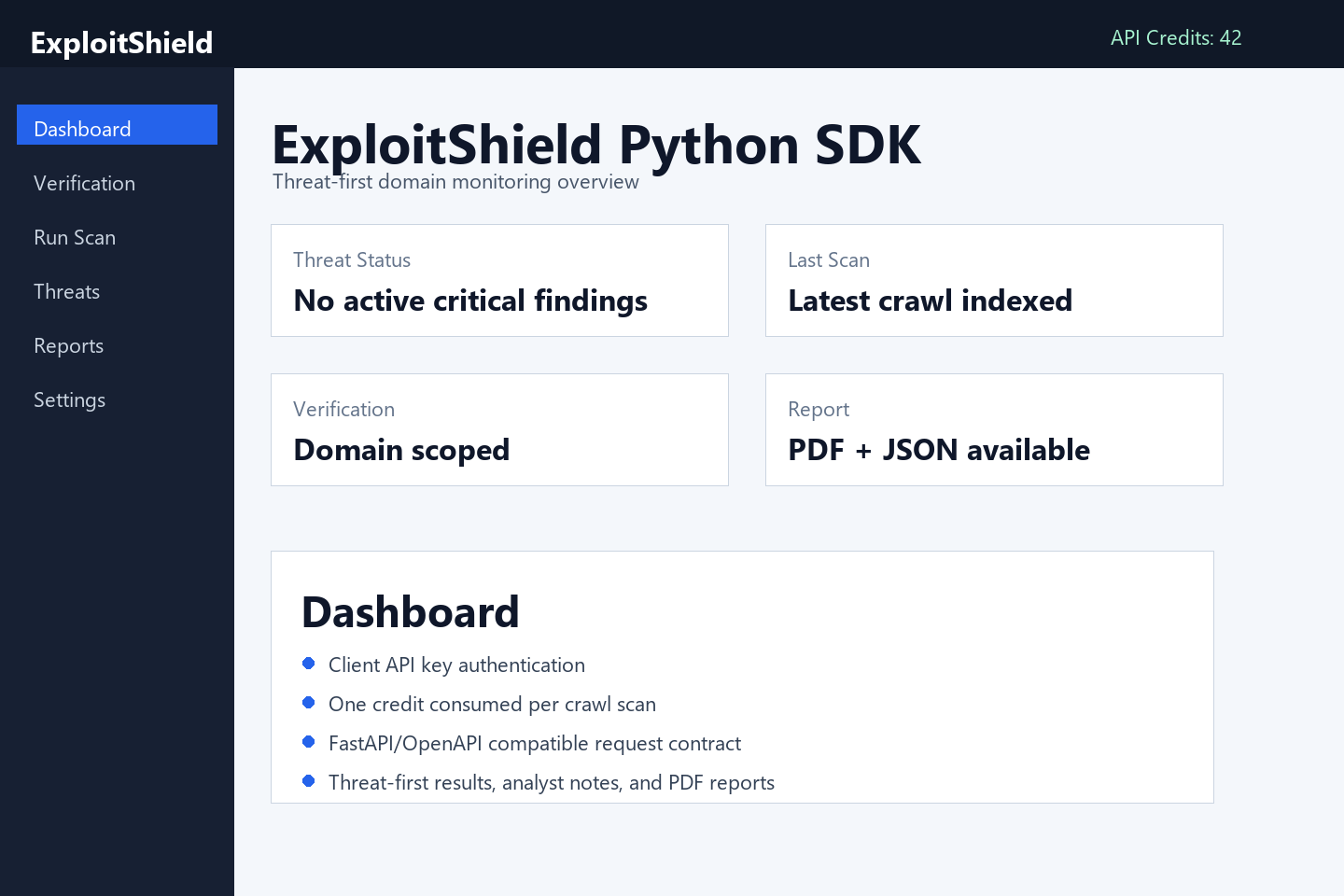Select the Verification Domain scoped card
Viewport: 1344px width, 896px height.
tap(499, 429)
